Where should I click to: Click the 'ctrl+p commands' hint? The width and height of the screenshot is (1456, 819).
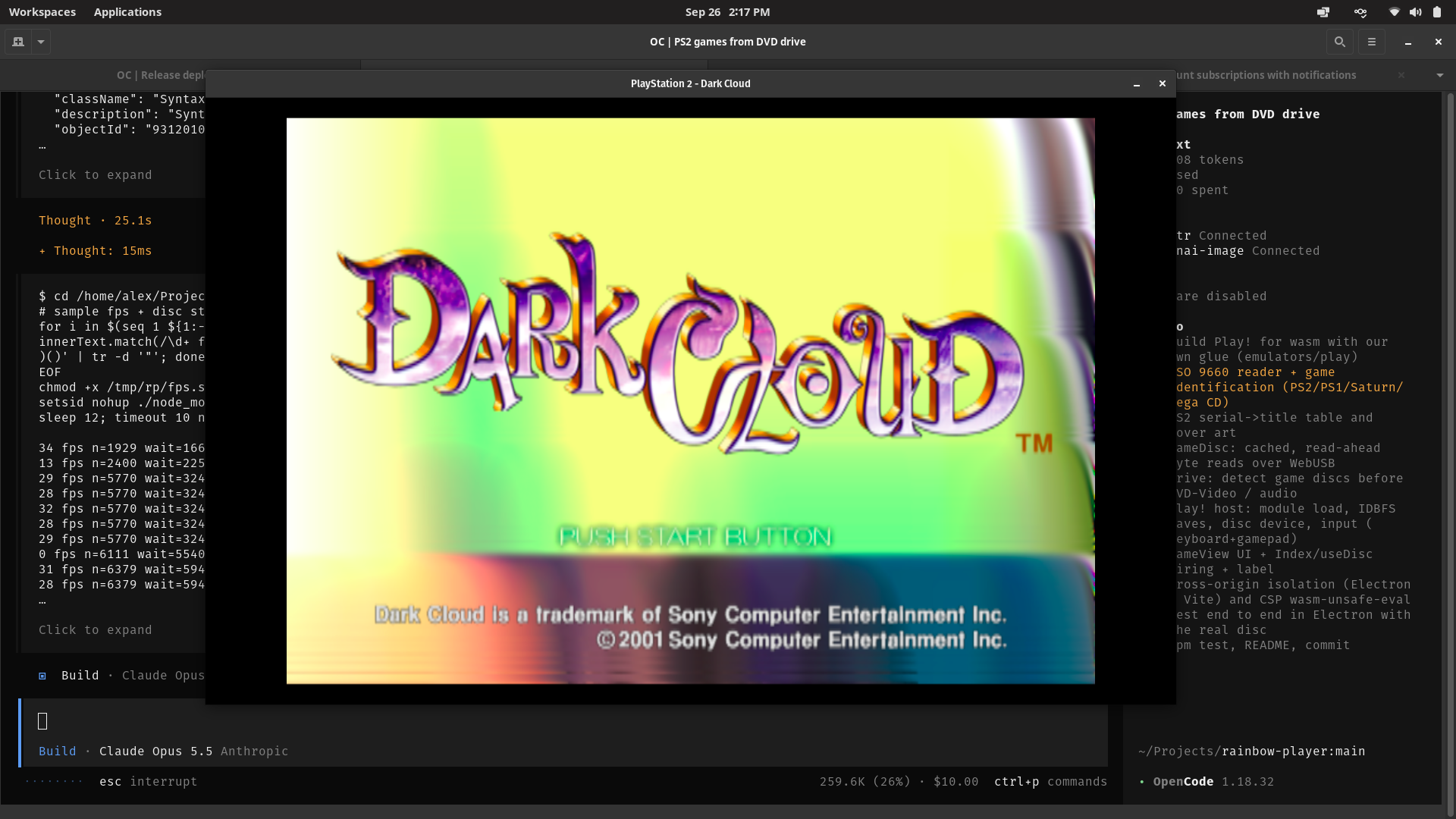tap(1051, 782)
